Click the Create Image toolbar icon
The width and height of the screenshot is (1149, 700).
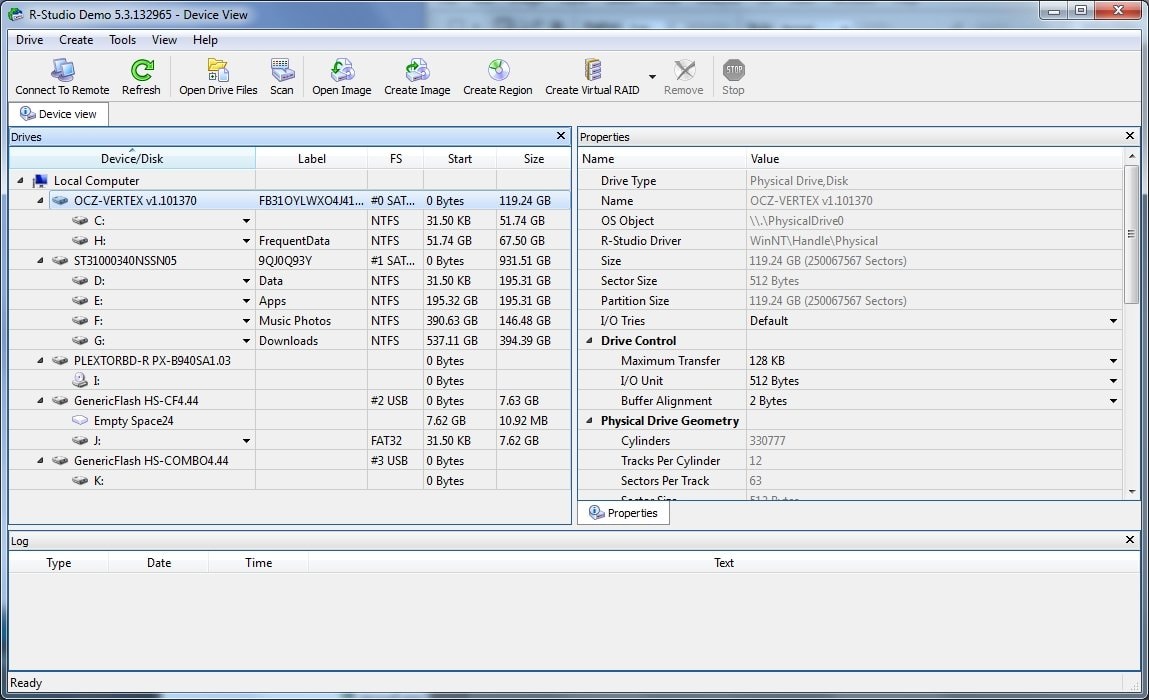(418, 70)
